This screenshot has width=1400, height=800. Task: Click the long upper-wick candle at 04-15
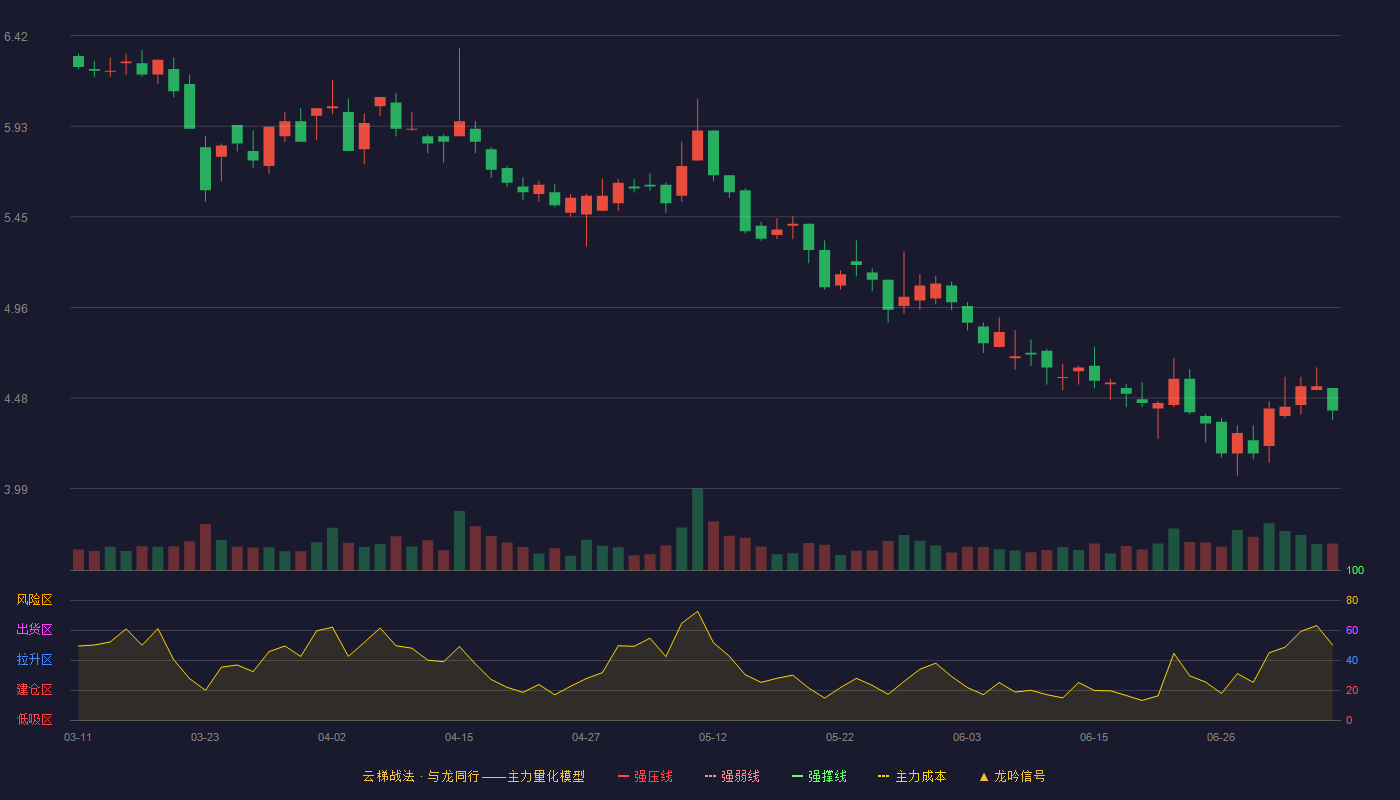coord(459,92)
